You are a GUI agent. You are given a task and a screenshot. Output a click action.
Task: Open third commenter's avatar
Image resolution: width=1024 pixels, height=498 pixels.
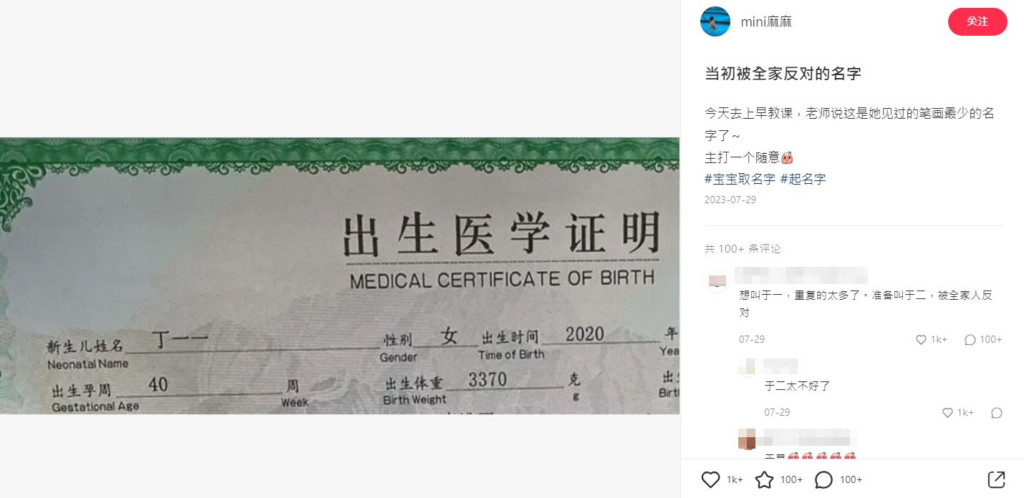tap(747, 441)
